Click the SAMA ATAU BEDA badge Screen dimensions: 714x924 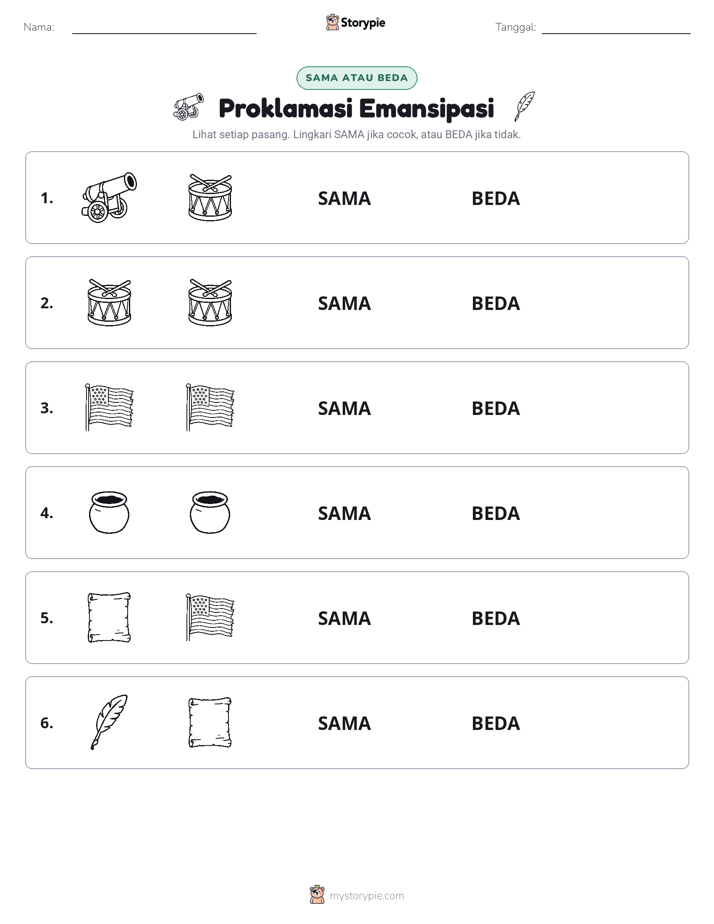click(x=356, y=78)
